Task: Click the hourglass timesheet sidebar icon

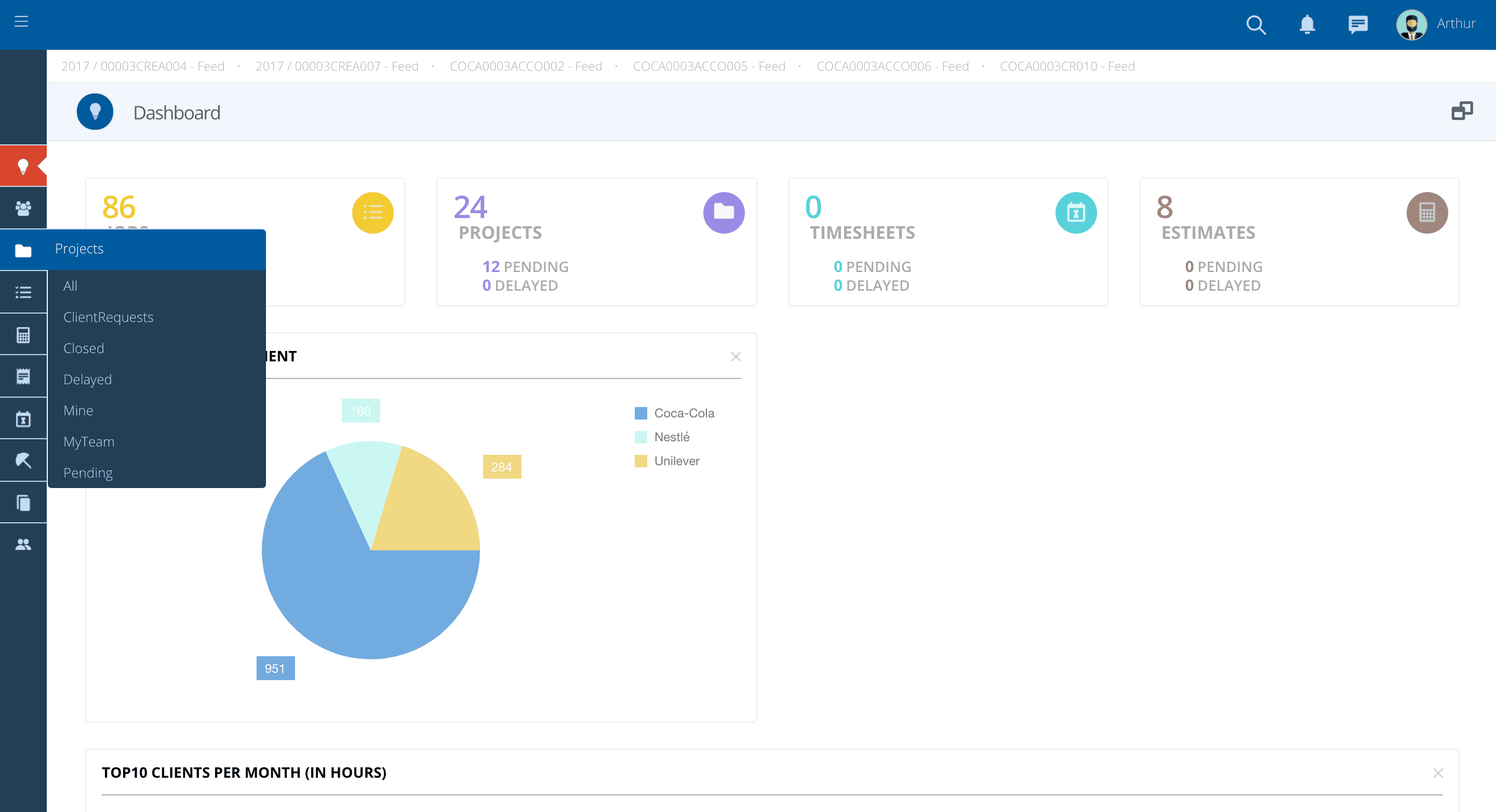Action: [x=23, y=419]
